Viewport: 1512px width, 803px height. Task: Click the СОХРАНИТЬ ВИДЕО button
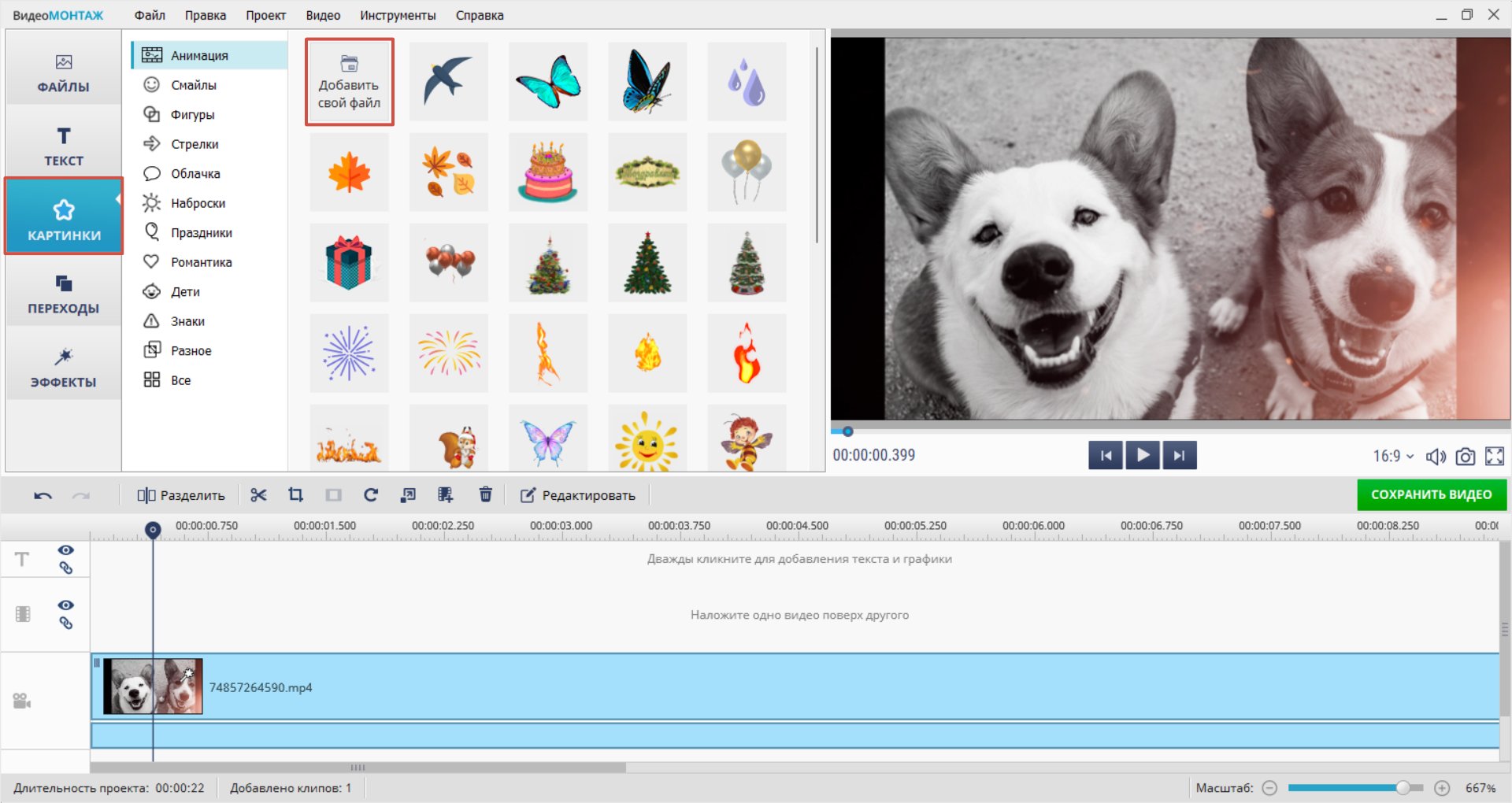pos(1431,494)
